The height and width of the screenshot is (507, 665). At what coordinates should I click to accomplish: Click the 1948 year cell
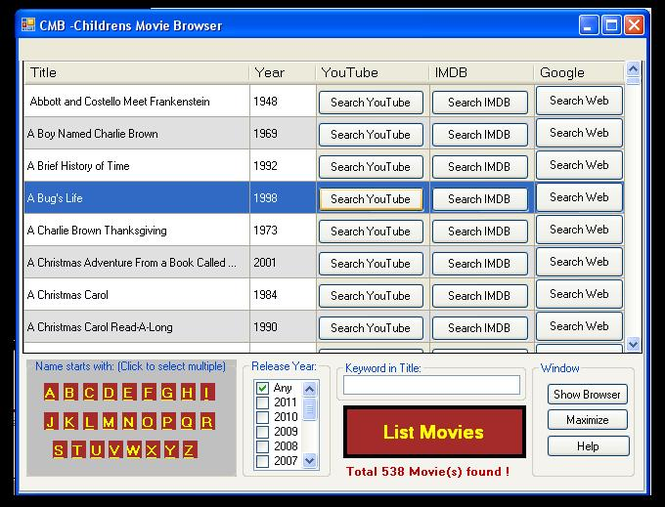point(283,101)
